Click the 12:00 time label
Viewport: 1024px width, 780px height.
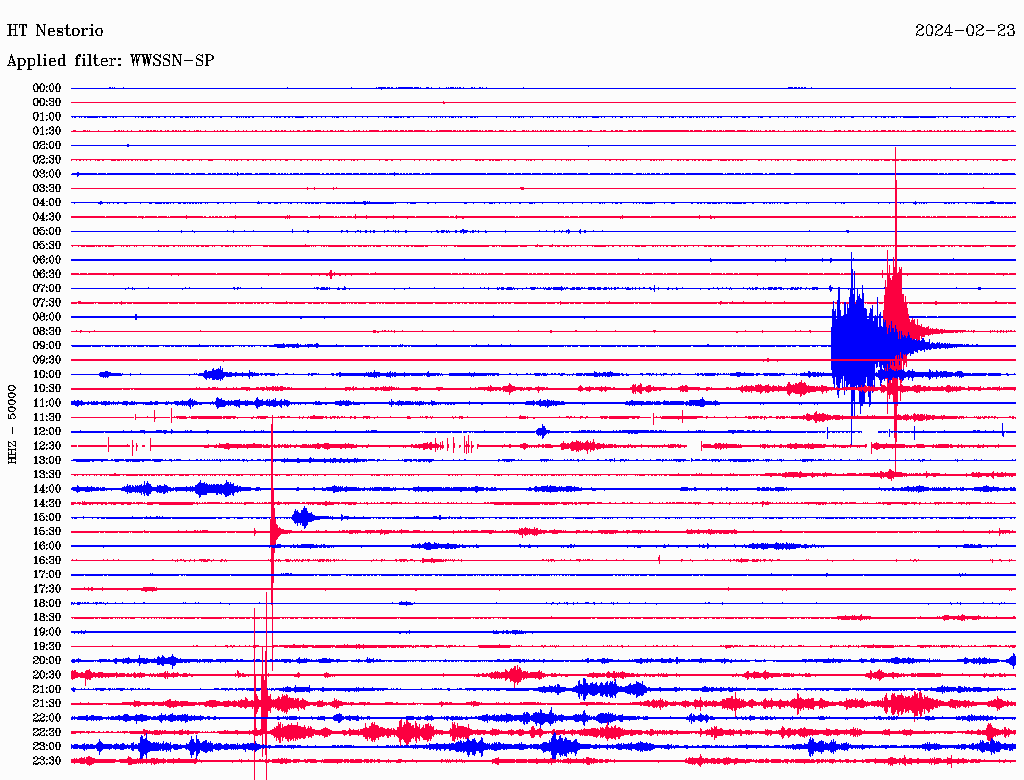47,432
